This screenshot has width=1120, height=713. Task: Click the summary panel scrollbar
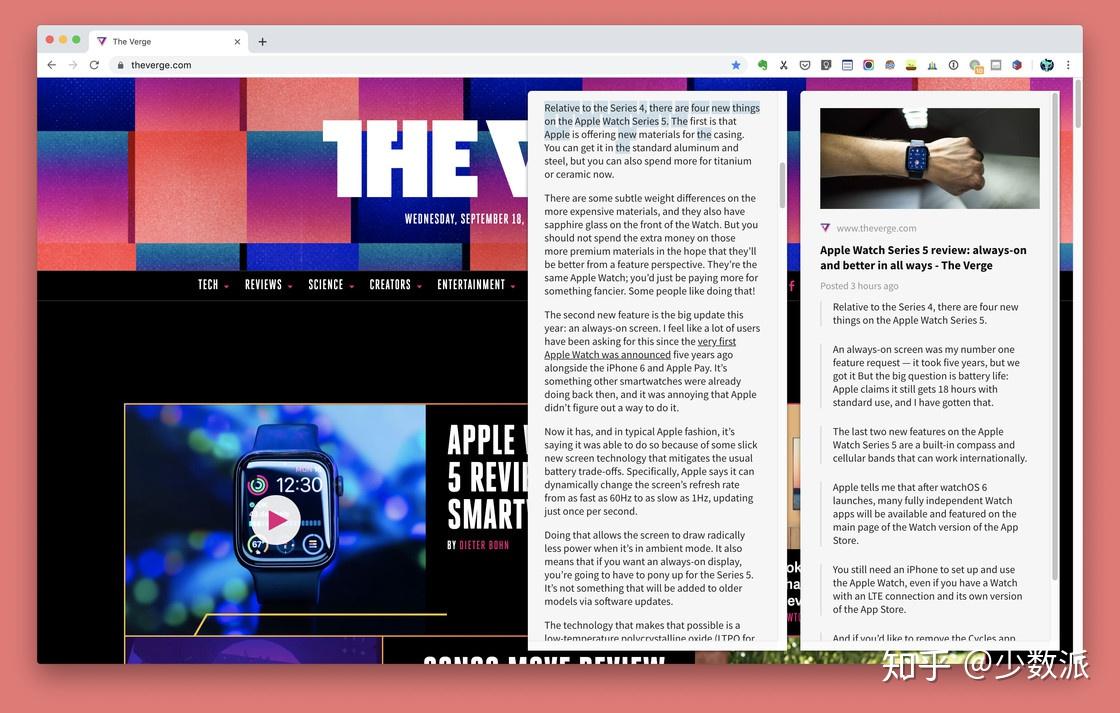pos(1054,336)
